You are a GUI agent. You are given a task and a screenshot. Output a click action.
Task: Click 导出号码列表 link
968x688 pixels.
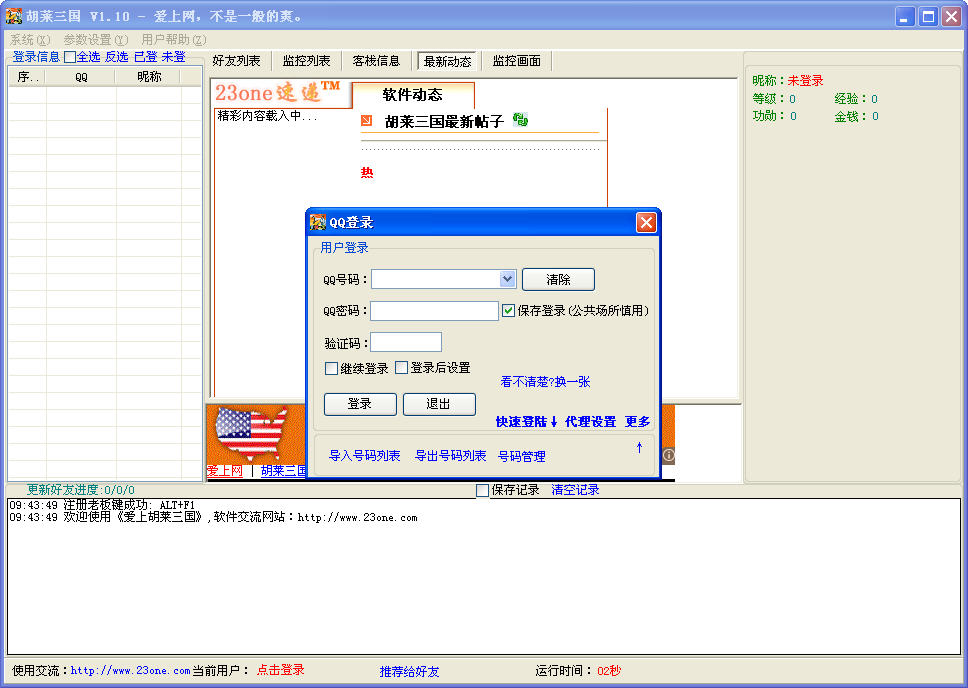click(x=450, y=456)
